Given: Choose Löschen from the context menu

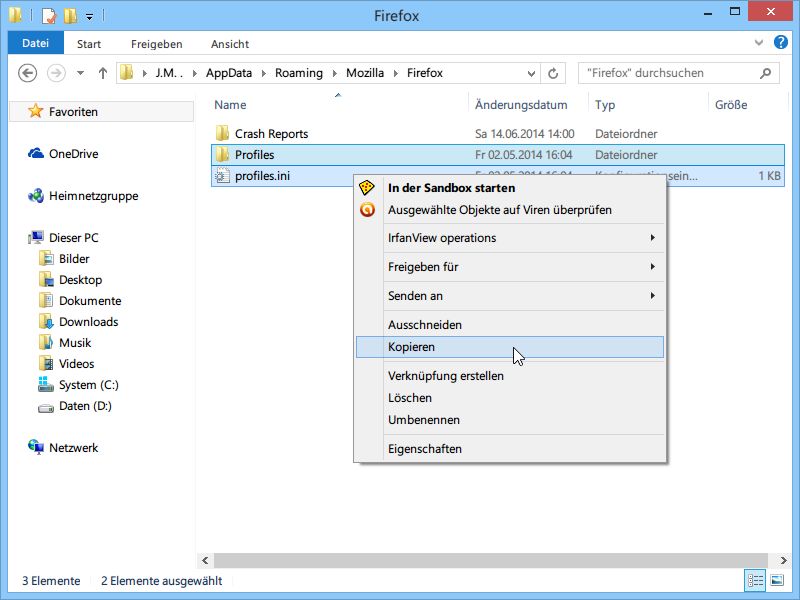Looking at the screenshot, I should 510,398.
